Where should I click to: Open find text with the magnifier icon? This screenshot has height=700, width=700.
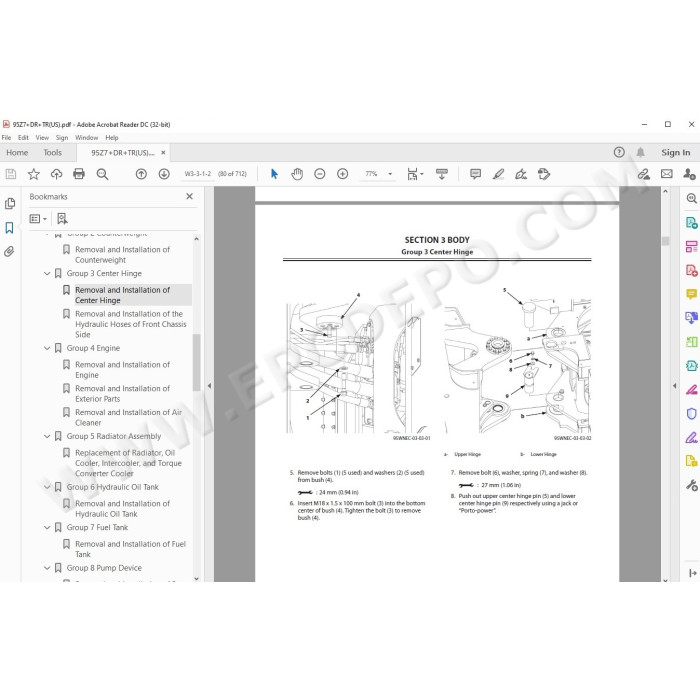(102, 174)
